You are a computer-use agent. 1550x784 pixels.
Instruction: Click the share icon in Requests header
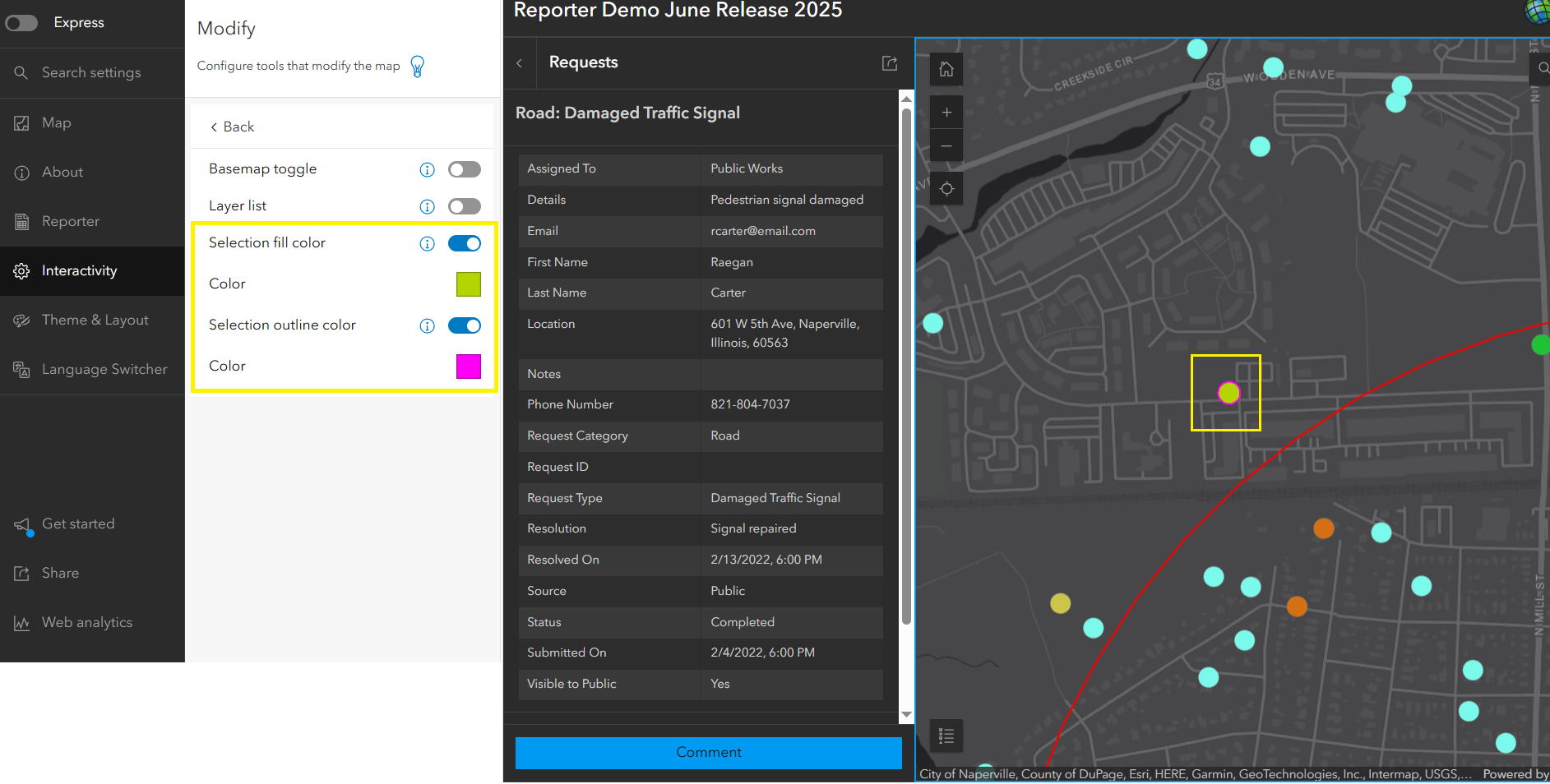(889, 63)
